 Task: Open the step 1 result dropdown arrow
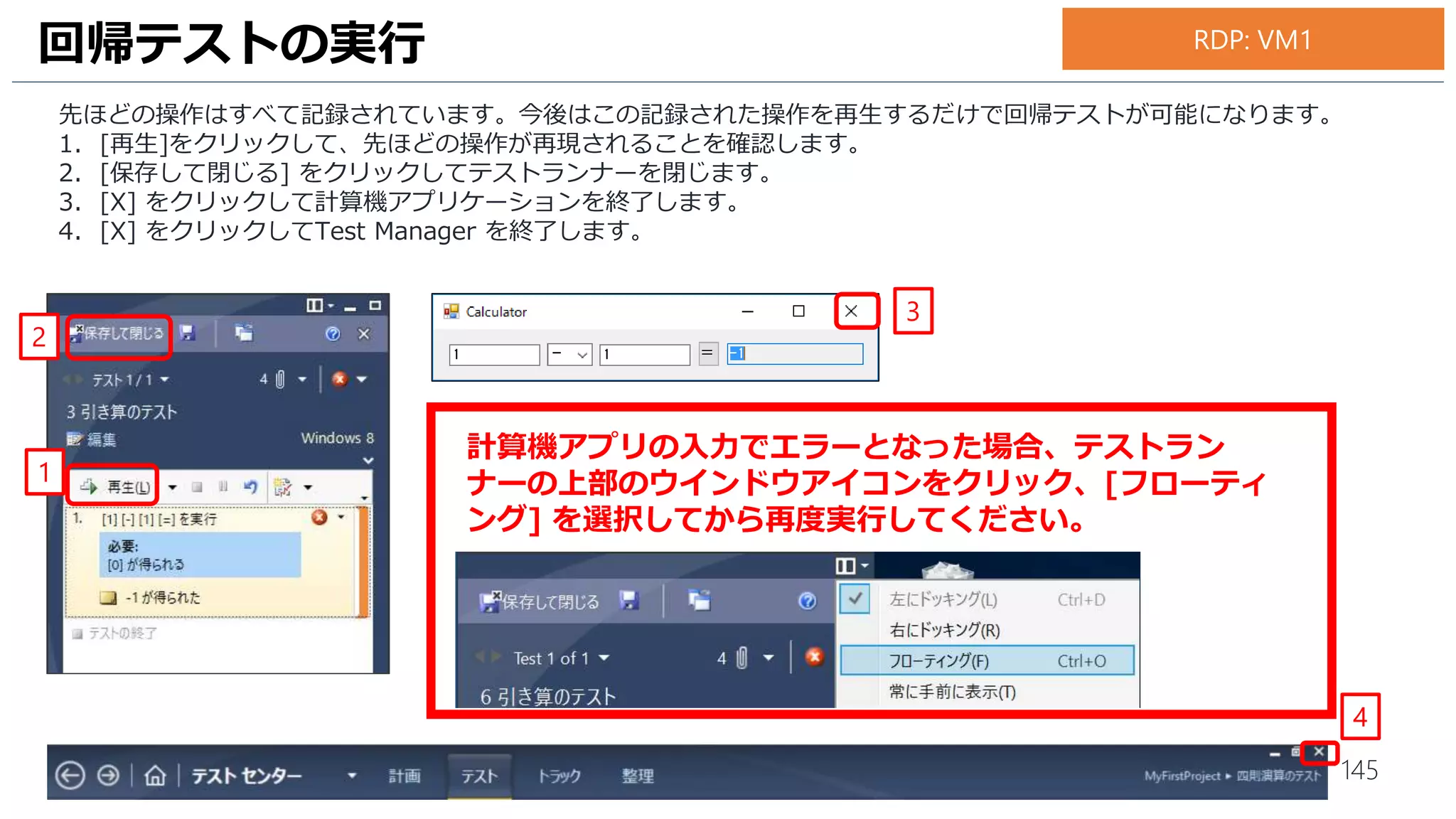click(x=341, y=518)
